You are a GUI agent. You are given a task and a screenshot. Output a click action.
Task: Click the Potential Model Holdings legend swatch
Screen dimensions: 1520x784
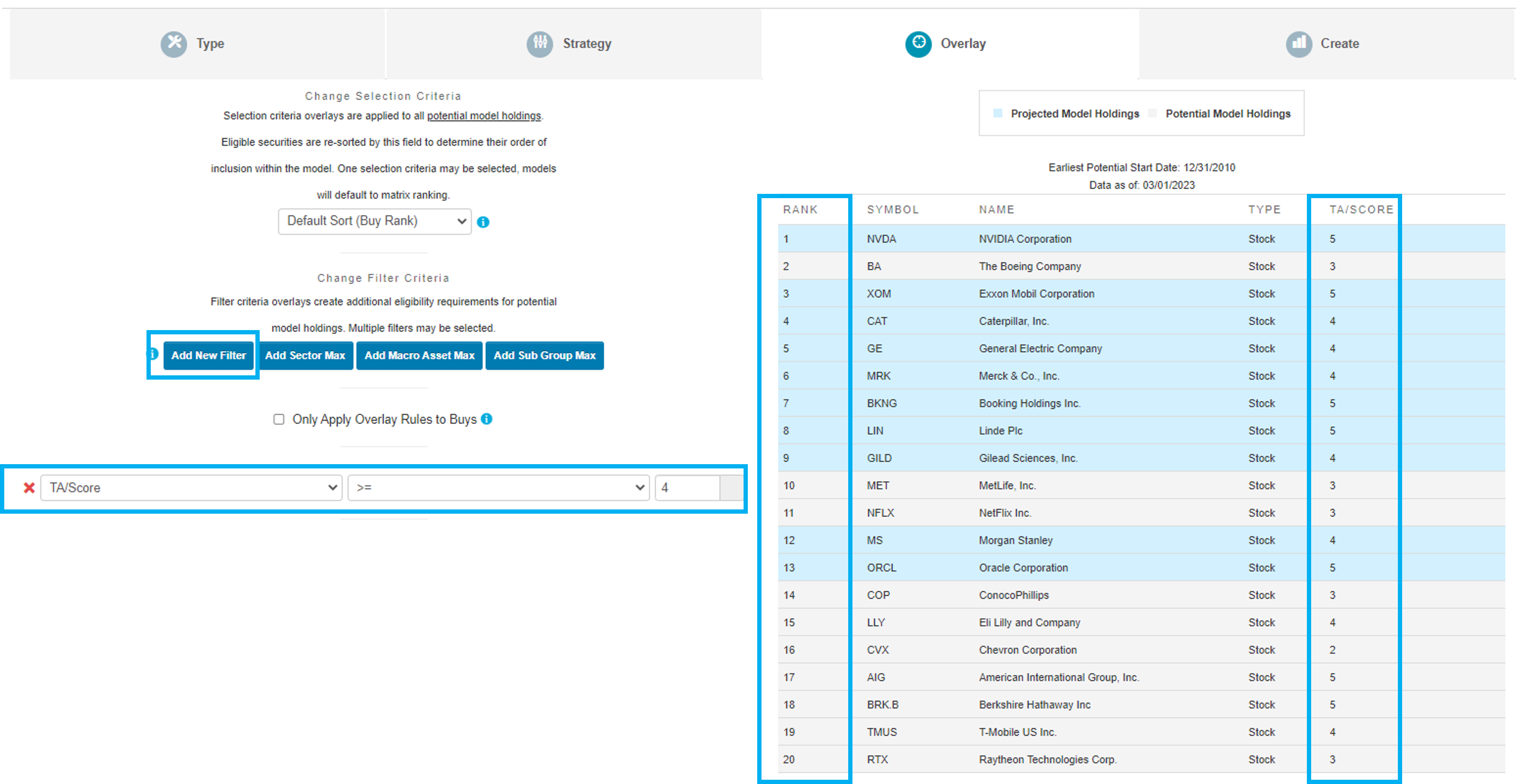click(1152, 113)
